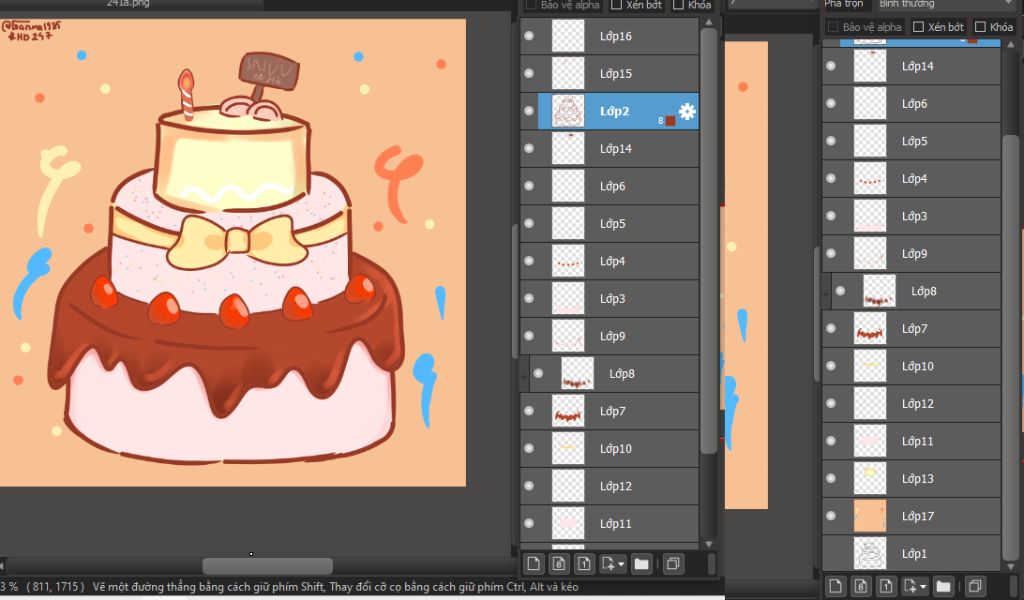
Task: Add a new 8-bit layer in left panel
Action: coord(559,563)
